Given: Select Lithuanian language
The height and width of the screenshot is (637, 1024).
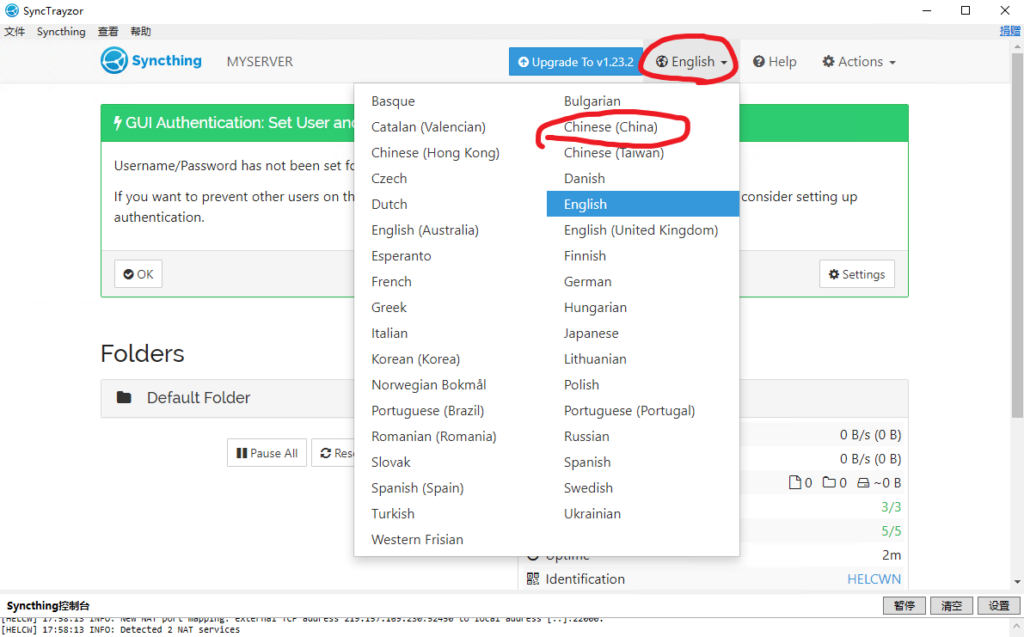Looking at the screenshot, I should [594, 359].
